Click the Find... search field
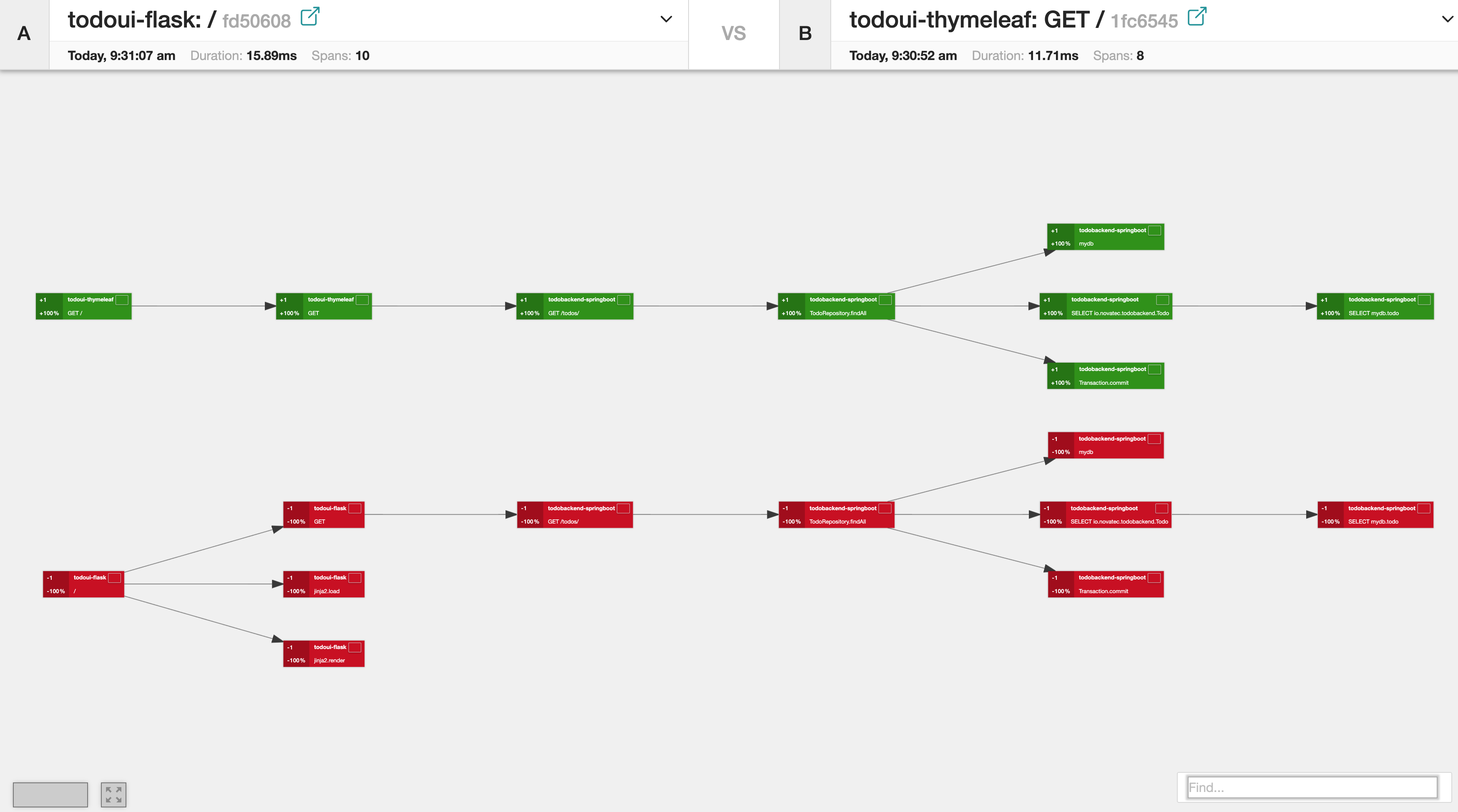 click(x=1312, y=787)
